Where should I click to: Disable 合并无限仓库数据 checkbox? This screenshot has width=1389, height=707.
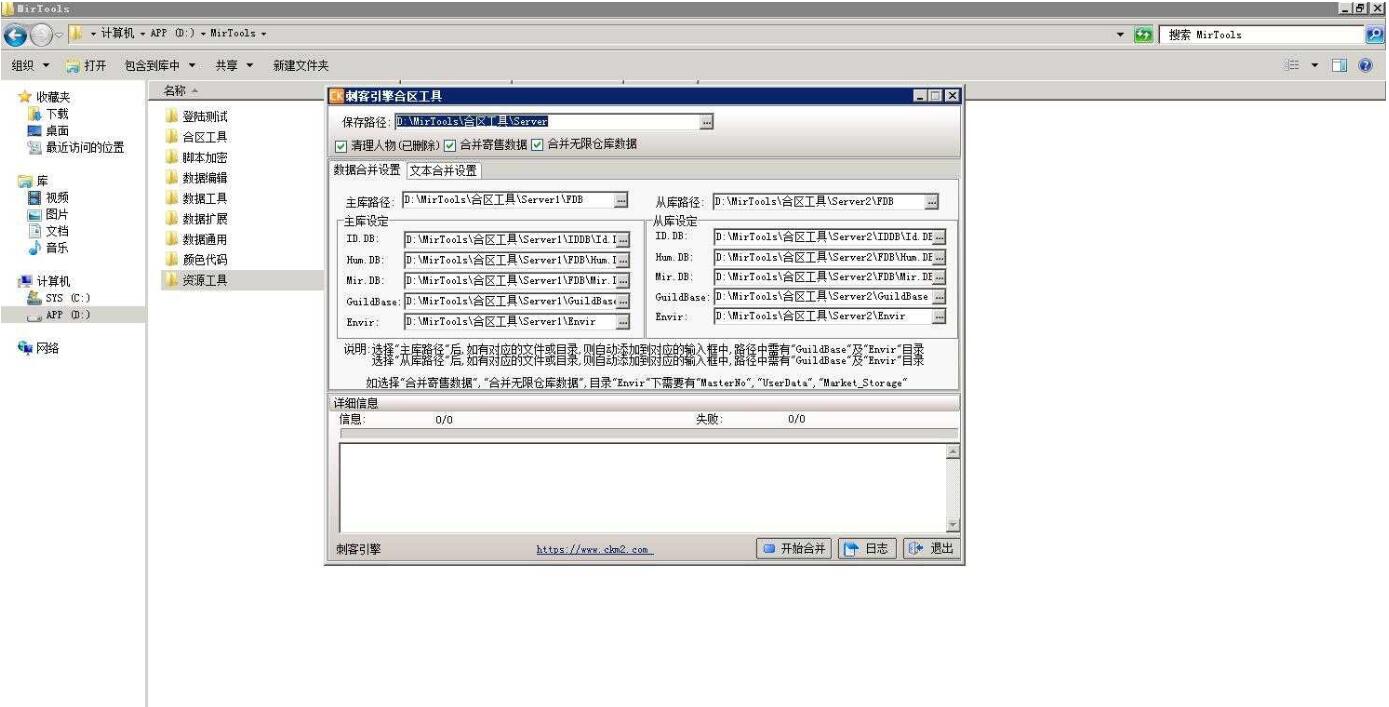[x=538, y=145]
